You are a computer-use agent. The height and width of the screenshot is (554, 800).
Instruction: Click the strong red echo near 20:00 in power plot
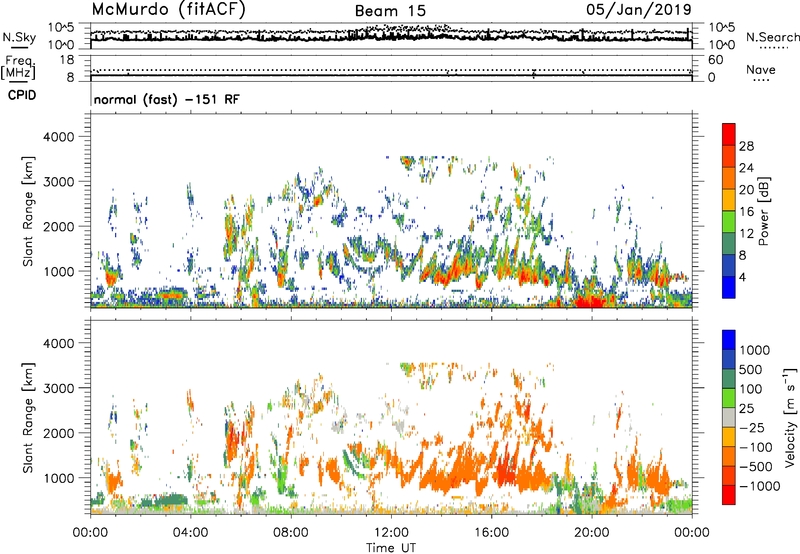coord(591,301)
